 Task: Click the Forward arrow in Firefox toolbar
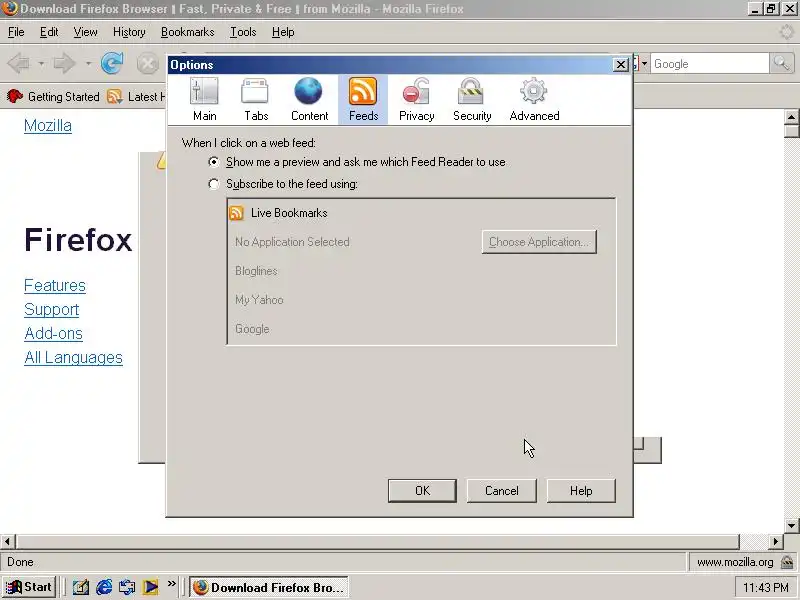coord(65,64)
